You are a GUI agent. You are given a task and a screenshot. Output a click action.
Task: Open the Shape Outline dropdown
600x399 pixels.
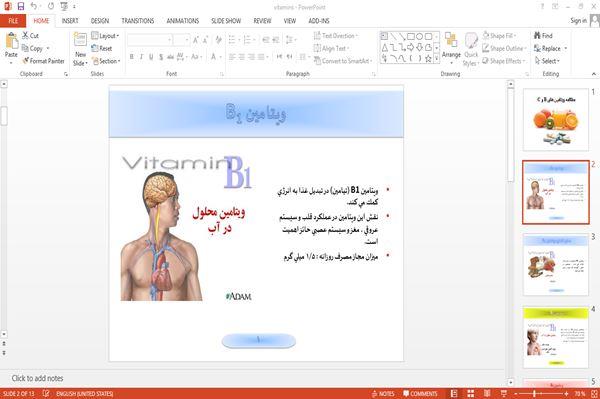click(x=504, y=48)
